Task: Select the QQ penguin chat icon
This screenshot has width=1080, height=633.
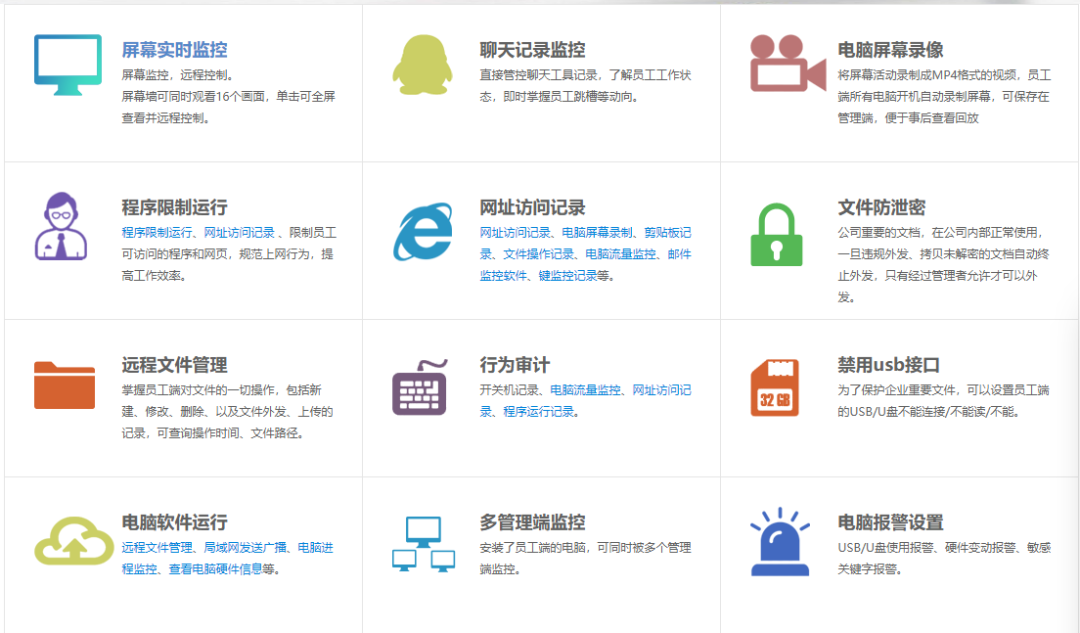Action: coord(424,62)
